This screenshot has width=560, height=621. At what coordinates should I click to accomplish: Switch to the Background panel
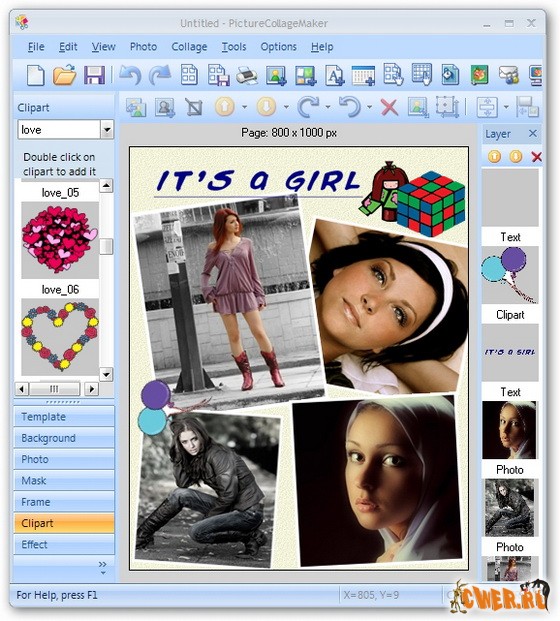click(64, 438)
